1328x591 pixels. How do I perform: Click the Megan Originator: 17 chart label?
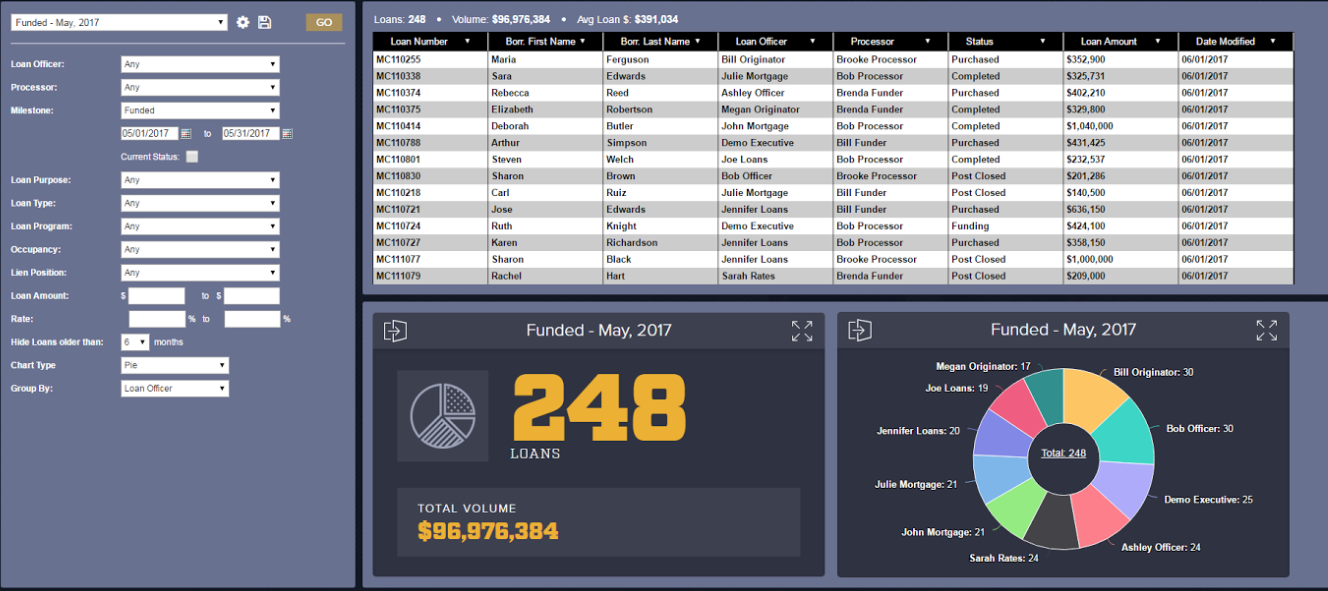pyautogui.click(x=983, y=367)
